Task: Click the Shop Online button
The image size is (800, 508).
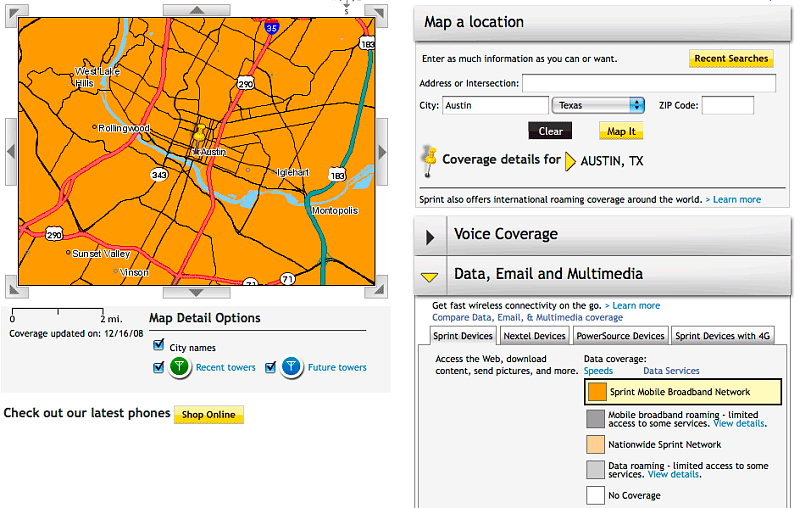Action: pos(209,415)
